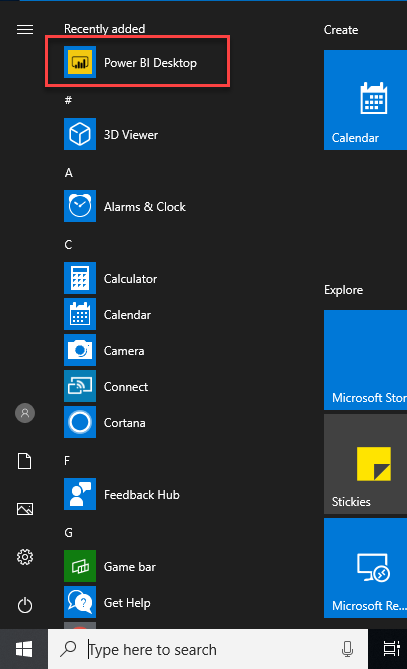This screenshot has height=669, width=407.
Task: Launch the Camera app icon
Action: tap(80, 350)
